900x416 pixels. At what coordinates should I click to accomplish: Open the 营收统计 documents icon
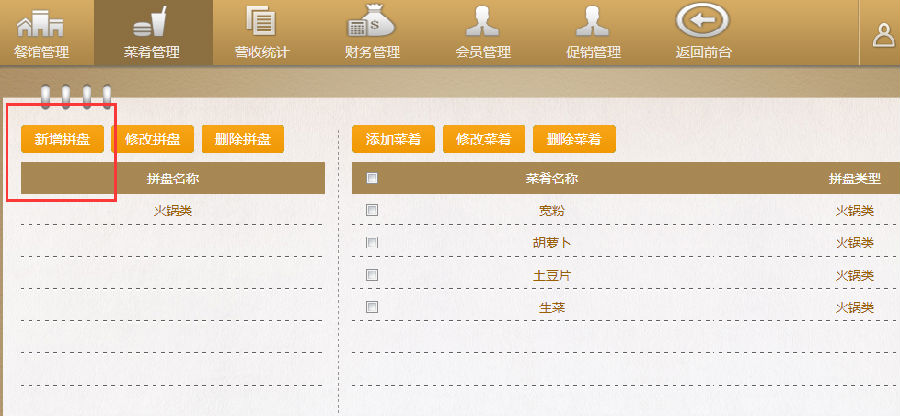pos(261,22)
